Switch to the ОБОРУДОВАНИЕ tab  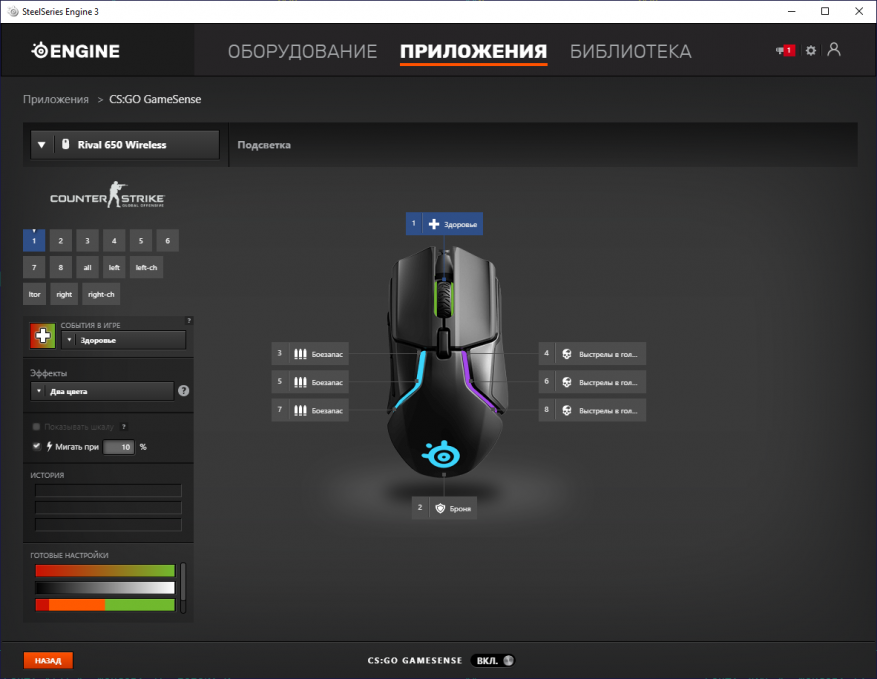[302, 51]
